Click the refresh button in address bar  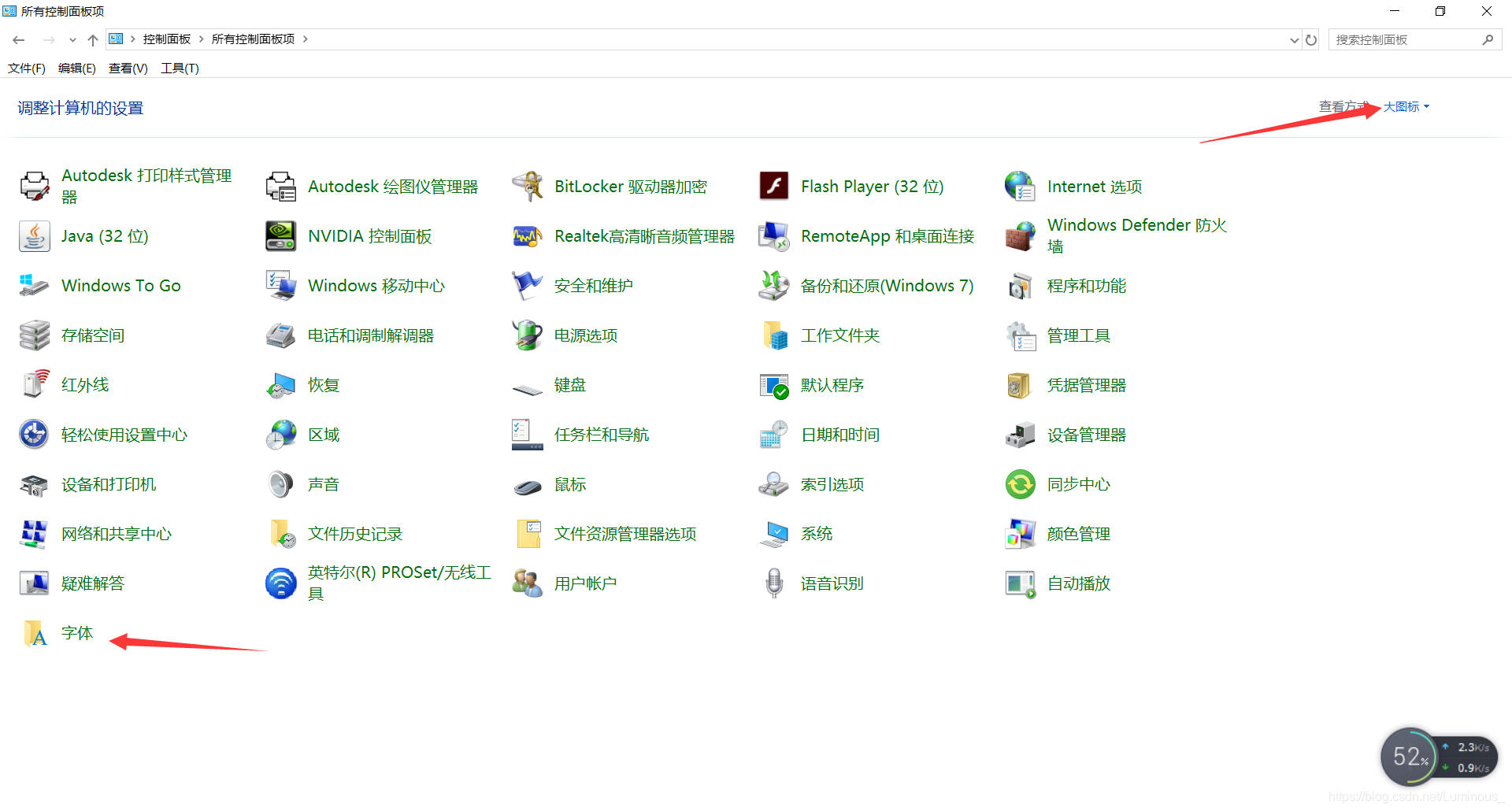click(1310, 39)
